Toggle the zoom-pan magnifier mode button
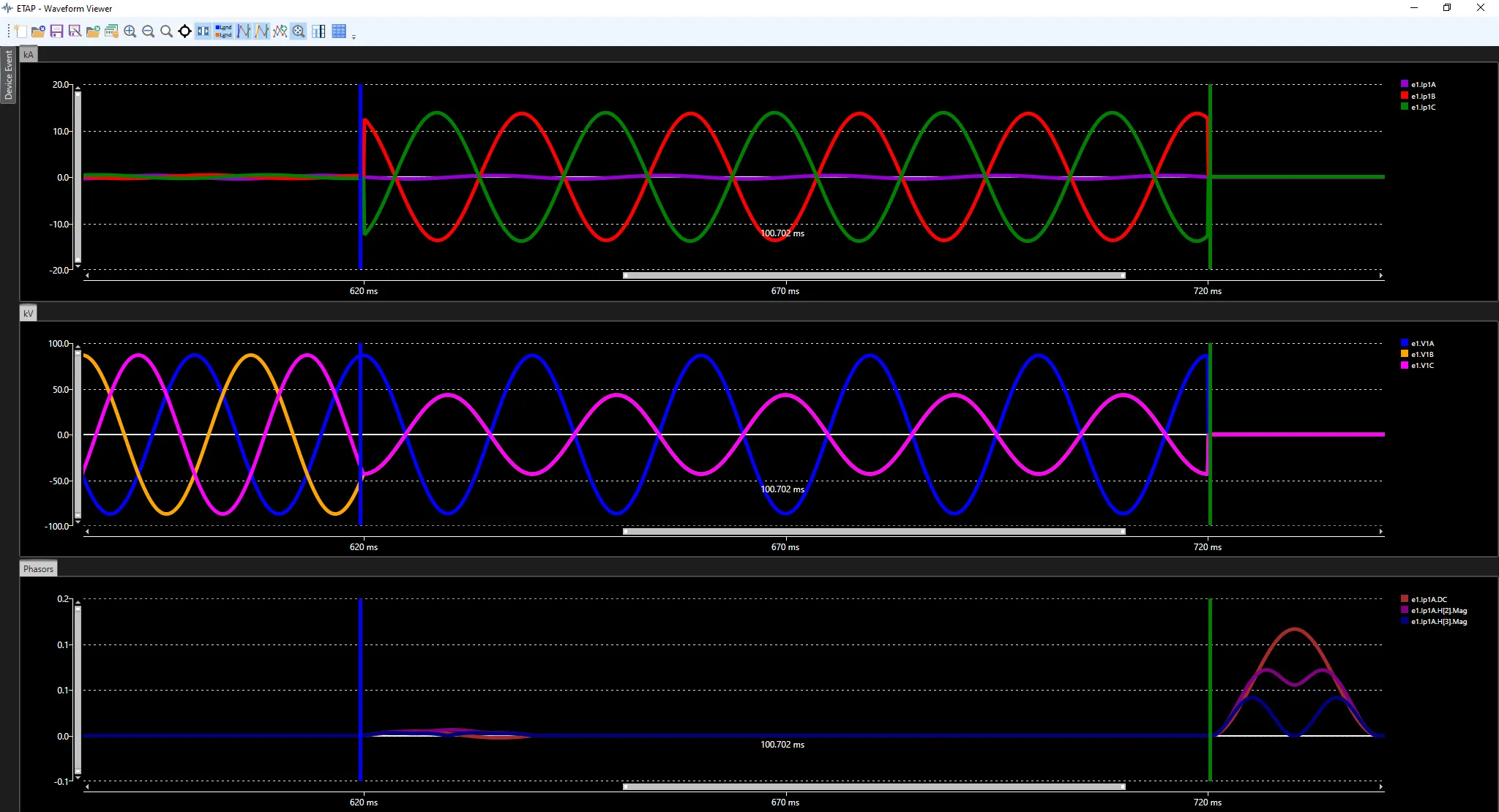 tap(299, 31)
